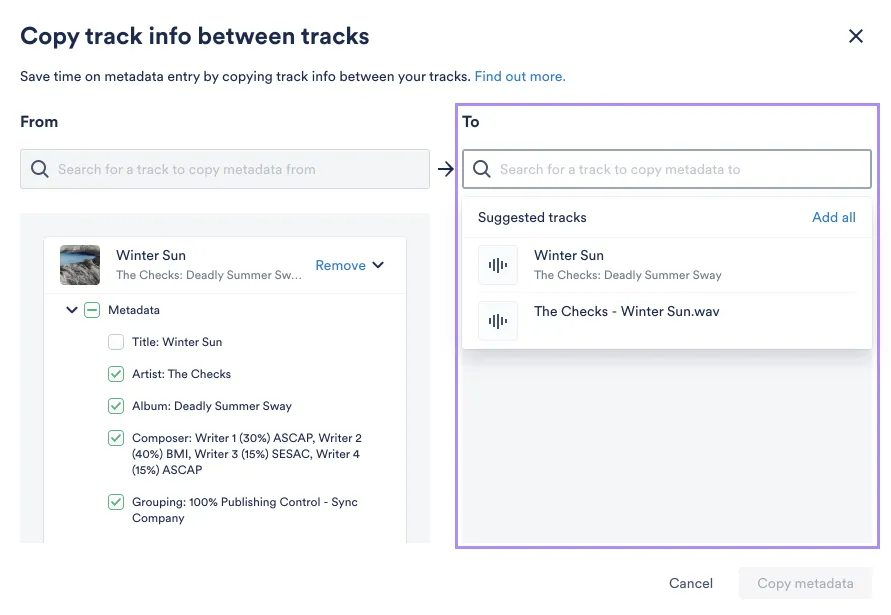
Task: Click the Copy metadata button
Action: tap(805, 583)
